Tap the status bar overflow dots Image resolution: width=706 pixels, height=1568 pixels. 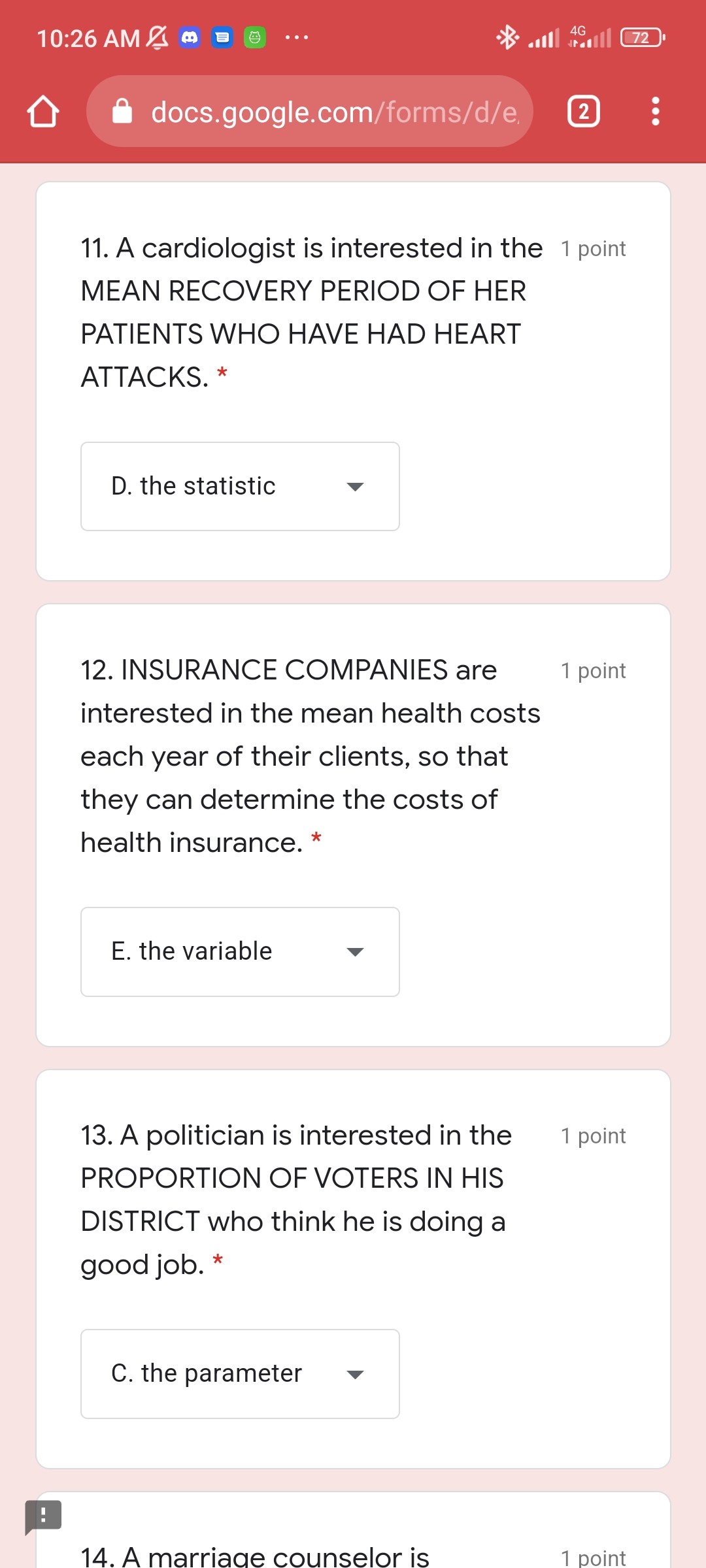297,38
